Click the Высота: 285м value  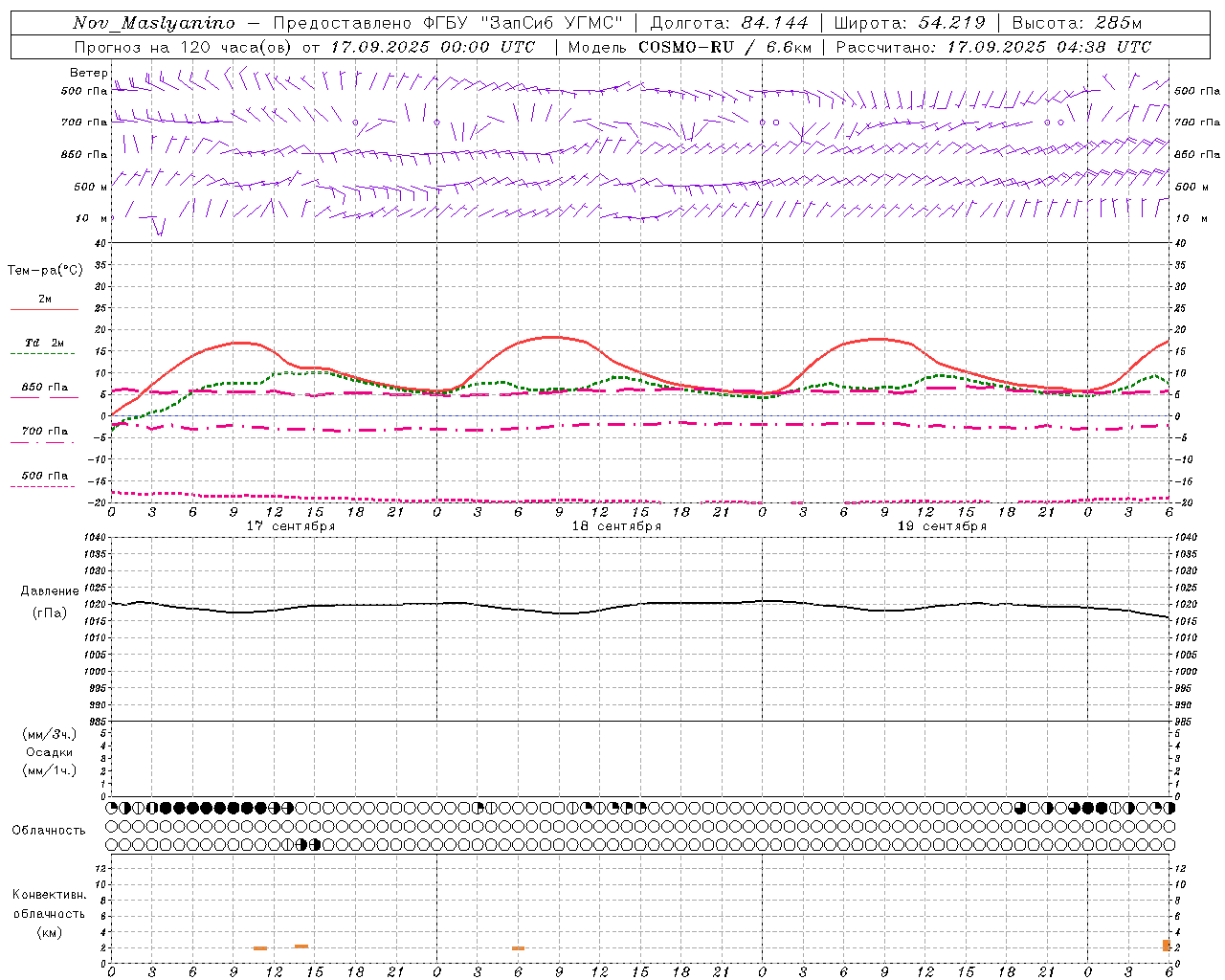1077,23
